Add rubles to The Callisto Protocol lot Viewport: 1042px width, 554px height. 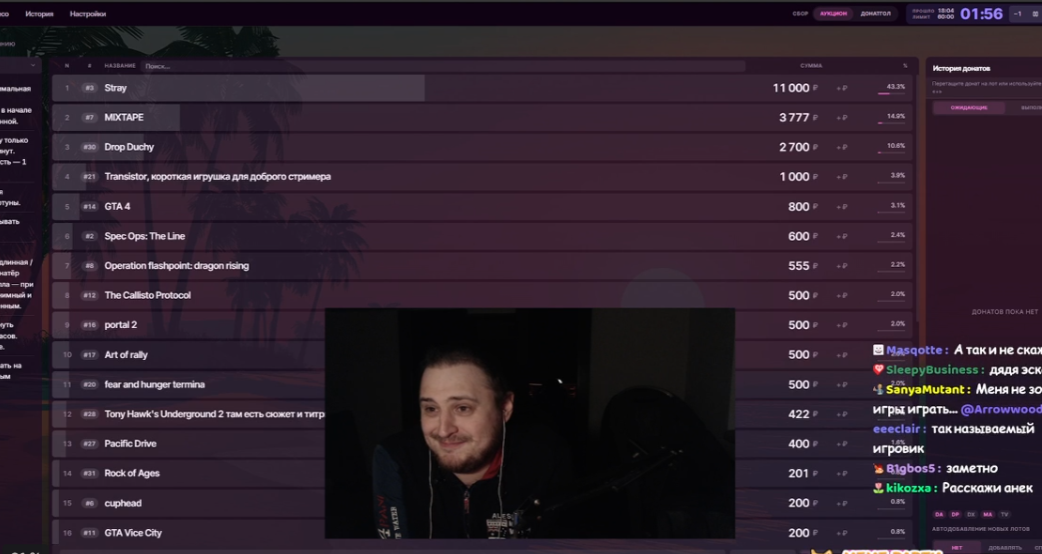[x=842, y=296]
